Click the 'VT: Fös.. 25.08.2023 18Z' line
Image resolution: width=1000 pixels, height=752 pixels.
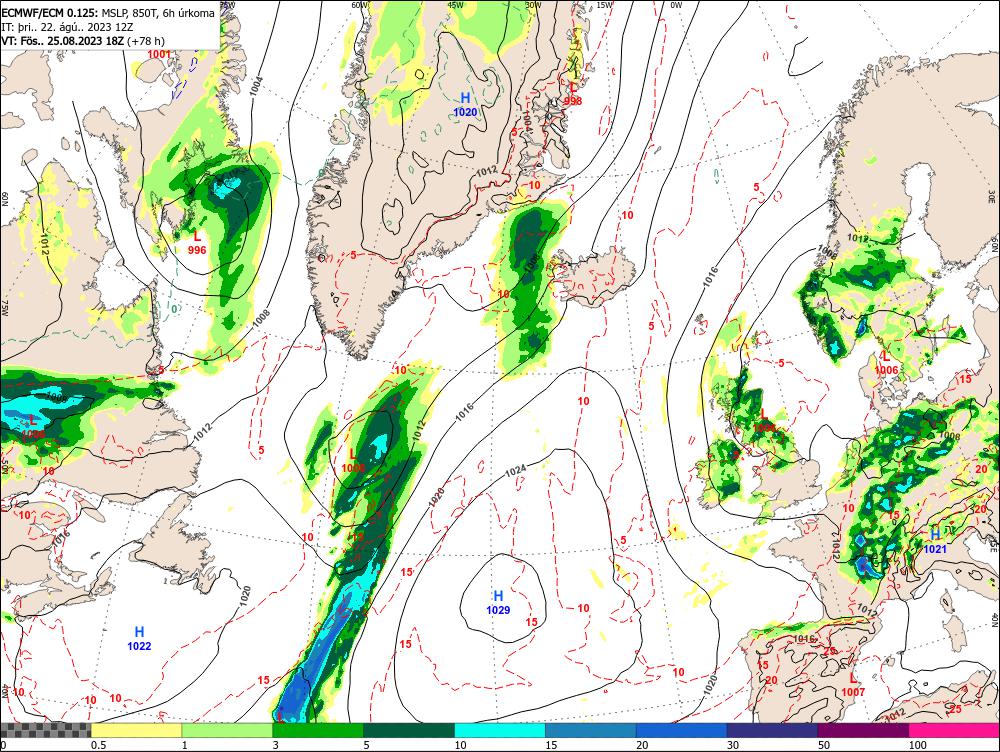point(82,41)
